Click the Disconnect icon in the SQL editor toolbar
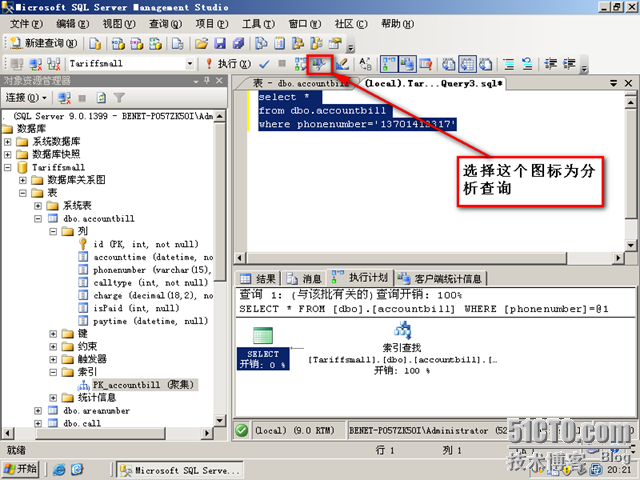This screenshot has width=640, height=480. [36, 64]
